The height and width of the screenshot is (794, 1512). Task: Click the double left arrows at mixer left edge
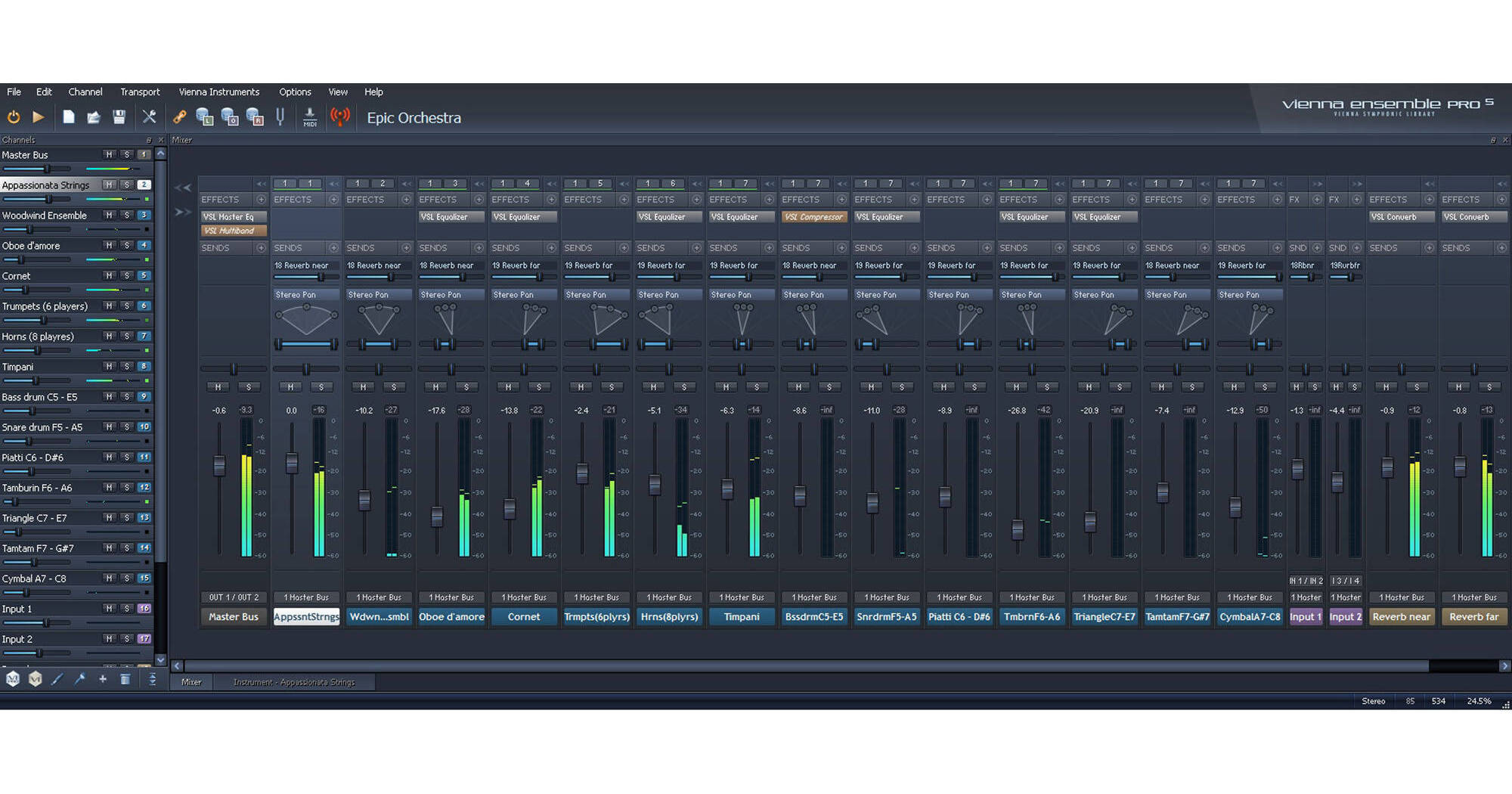coord(182,188)
